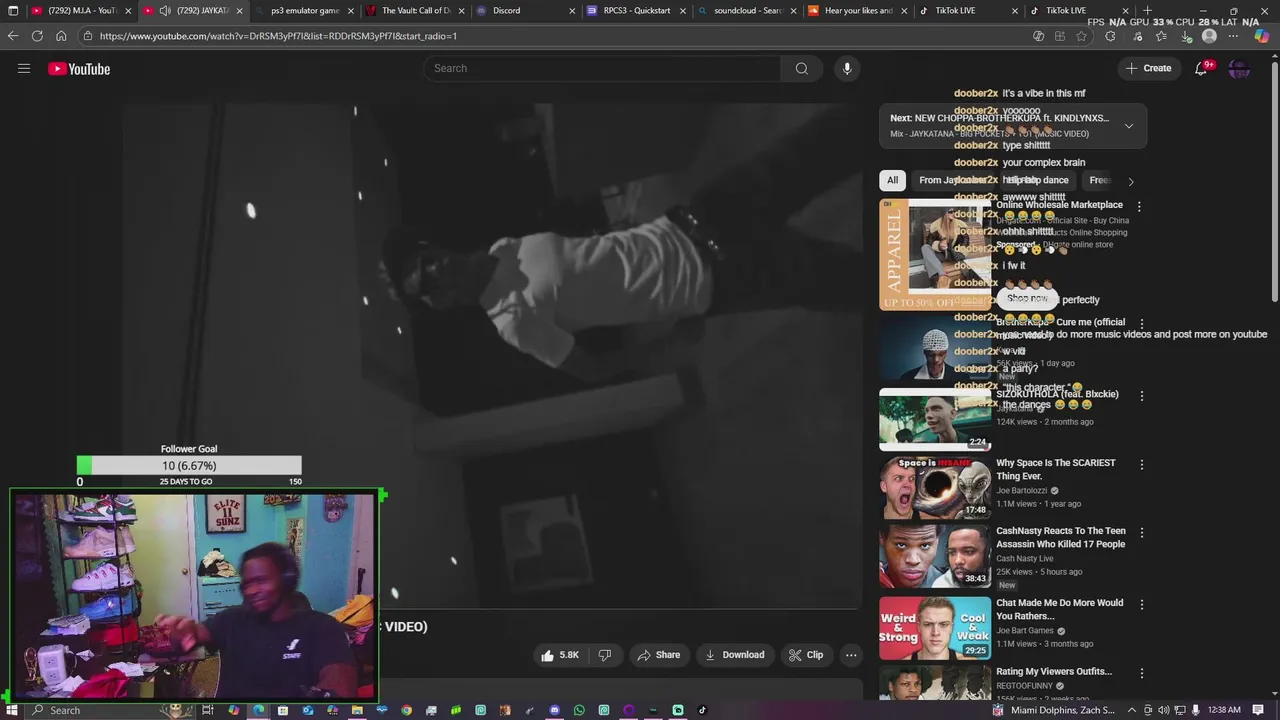Open the YouTube guide hamburger menu
The width and height of the screenshot is (1280, 720).
coord(24,68)
